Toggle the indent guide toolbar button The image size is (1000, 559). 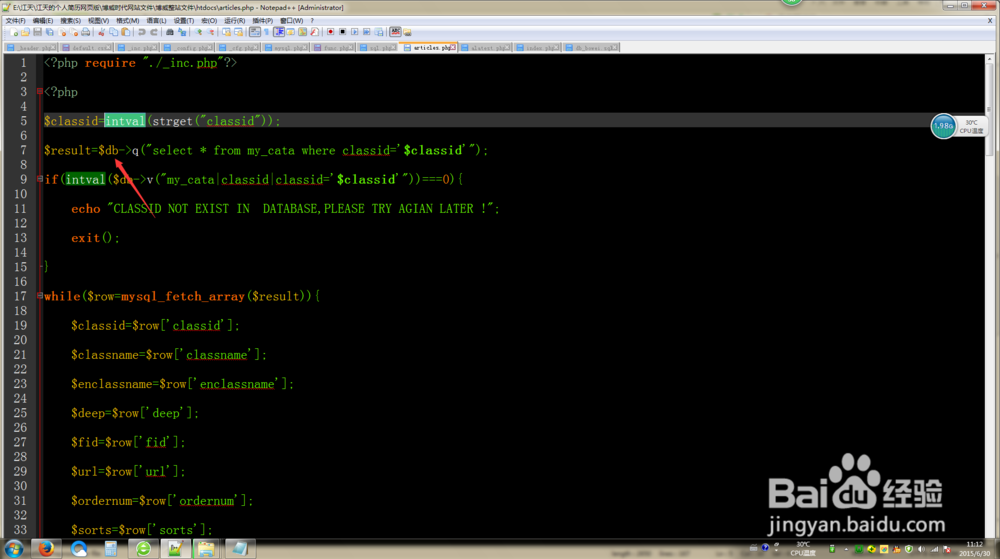279,32
